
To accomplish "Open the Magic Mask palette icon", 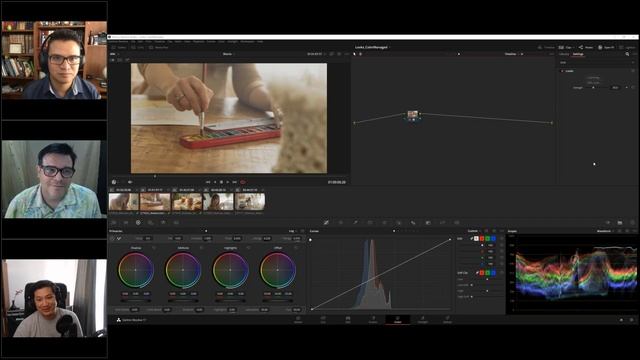I will (x=399, y=222).
